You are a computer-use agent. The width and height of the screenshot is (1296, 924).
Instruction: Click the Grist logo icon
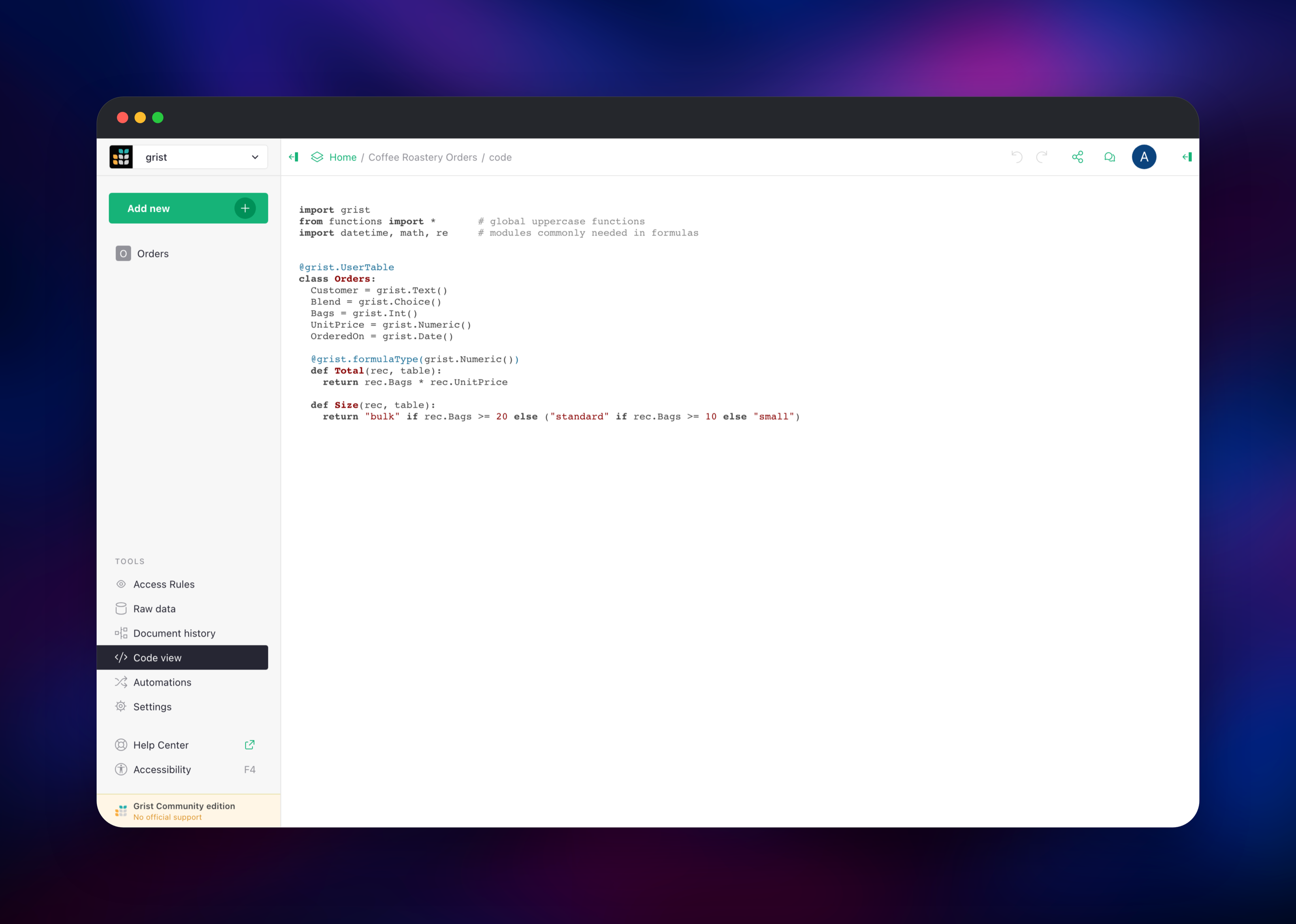pyautogui.click(x=121, y=157)
